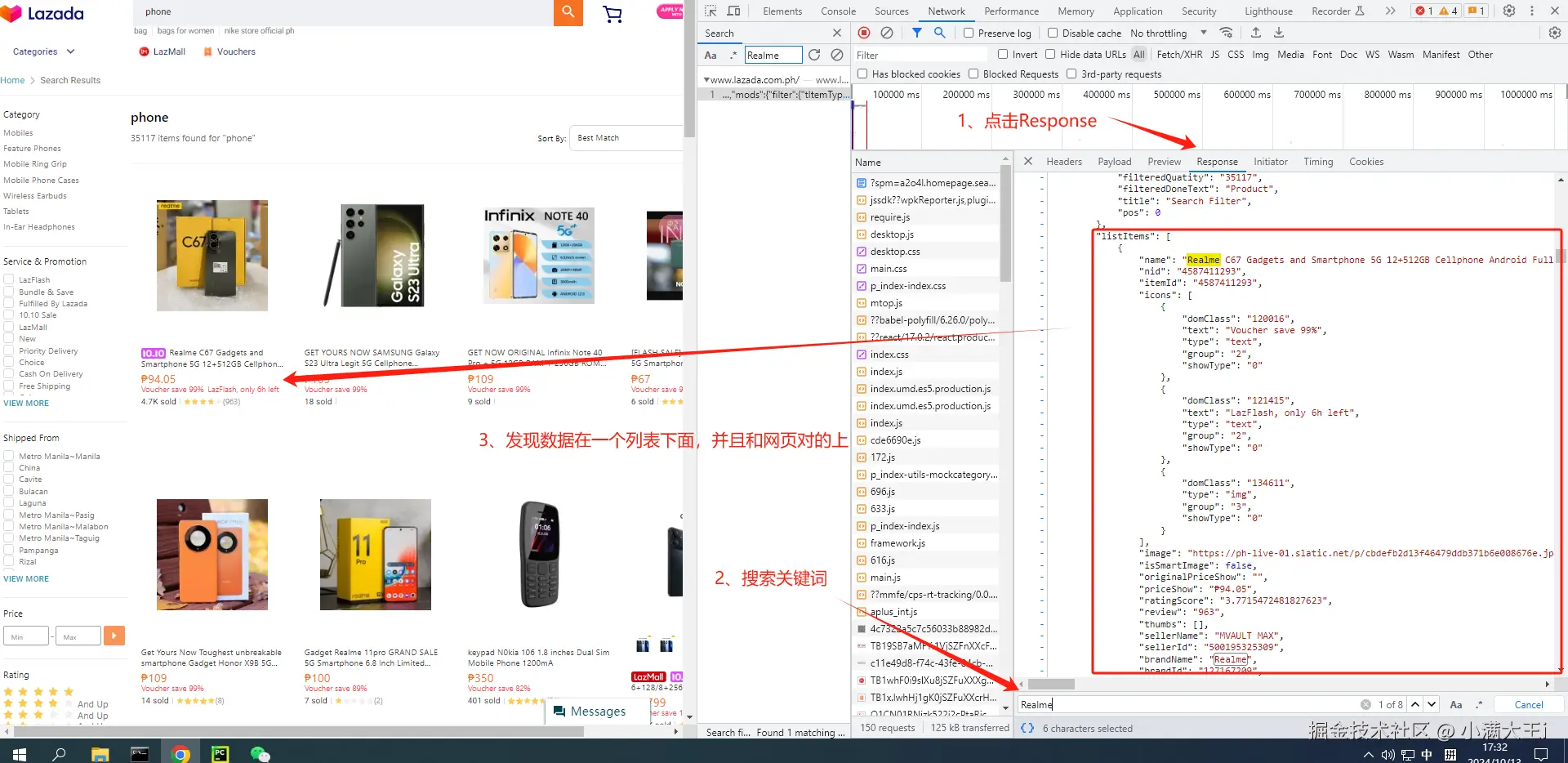The image size is (1568, 763).
Task: Toggle the network filter funnel icon
Action: tap(917, 33)
